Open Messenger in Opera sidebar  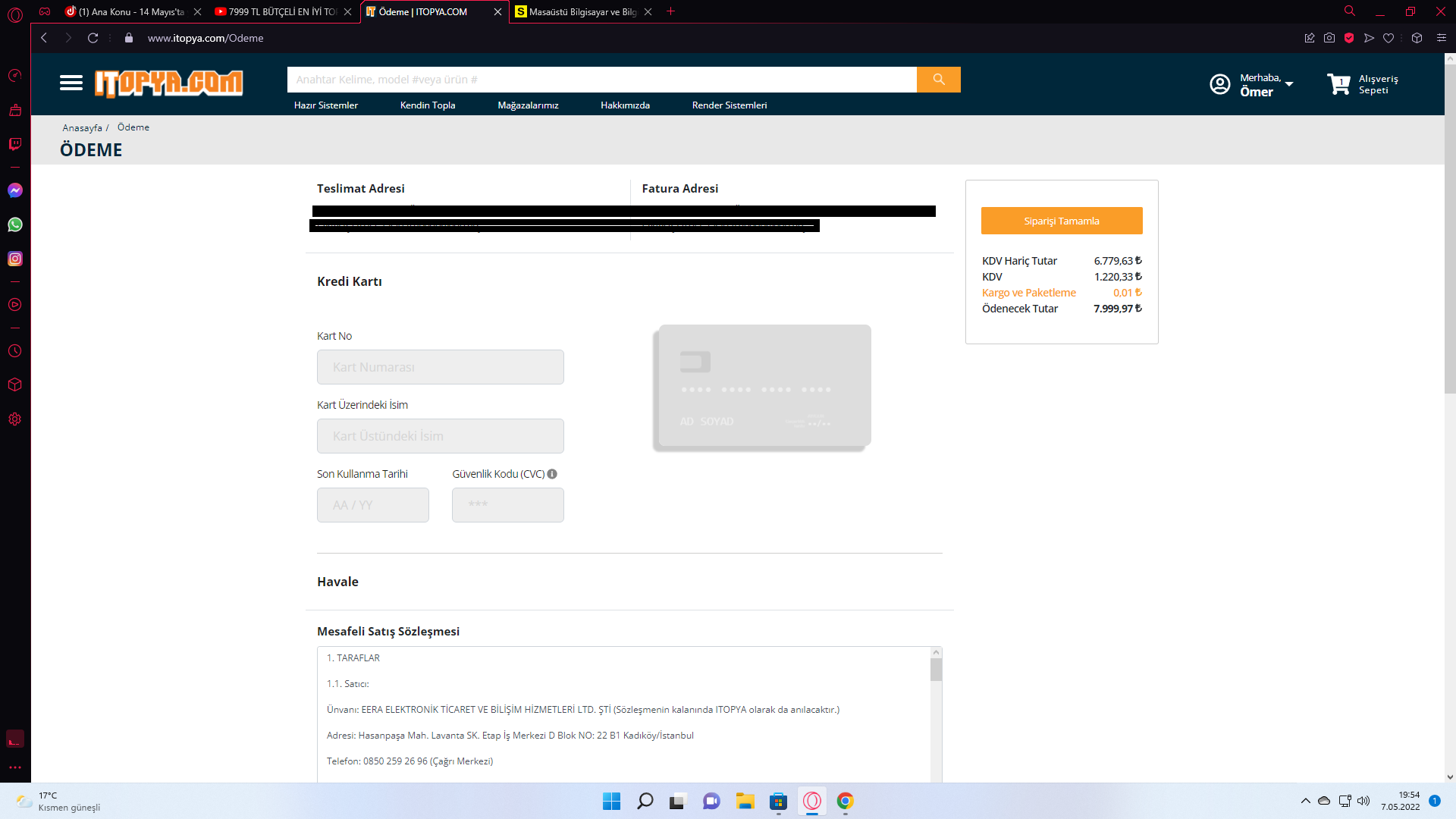[15, 190]
